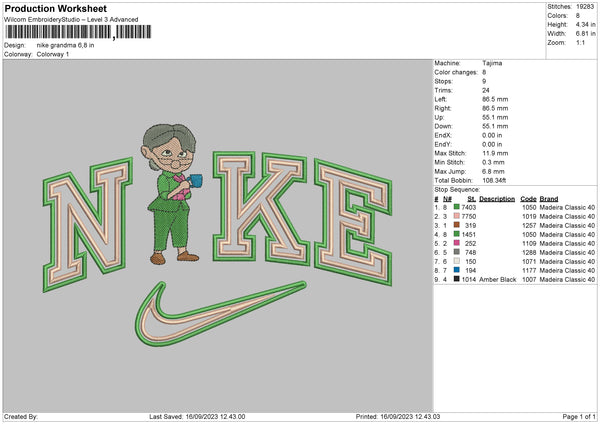Image resolution: width=600 pixels, height=424 pixels.
Task: Click 'Madeira Classic 40' in the 7403 row
Action: pyautogui.click(x=567, y=207)
